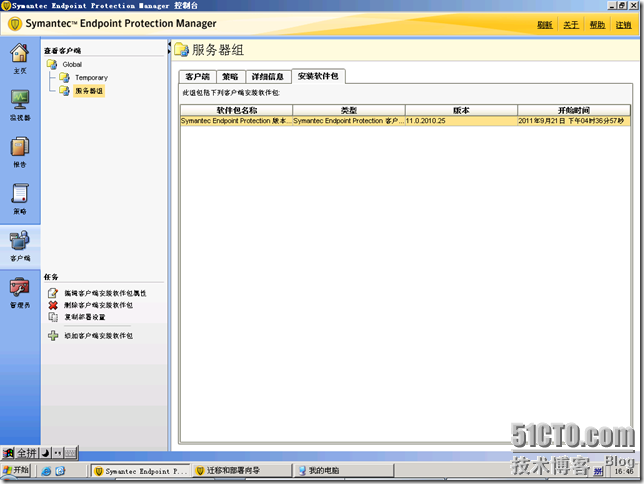Switch to 迁移和部署向导 taskbar window
The width and height of the screenshot is (644, 484).
[242, 471]
